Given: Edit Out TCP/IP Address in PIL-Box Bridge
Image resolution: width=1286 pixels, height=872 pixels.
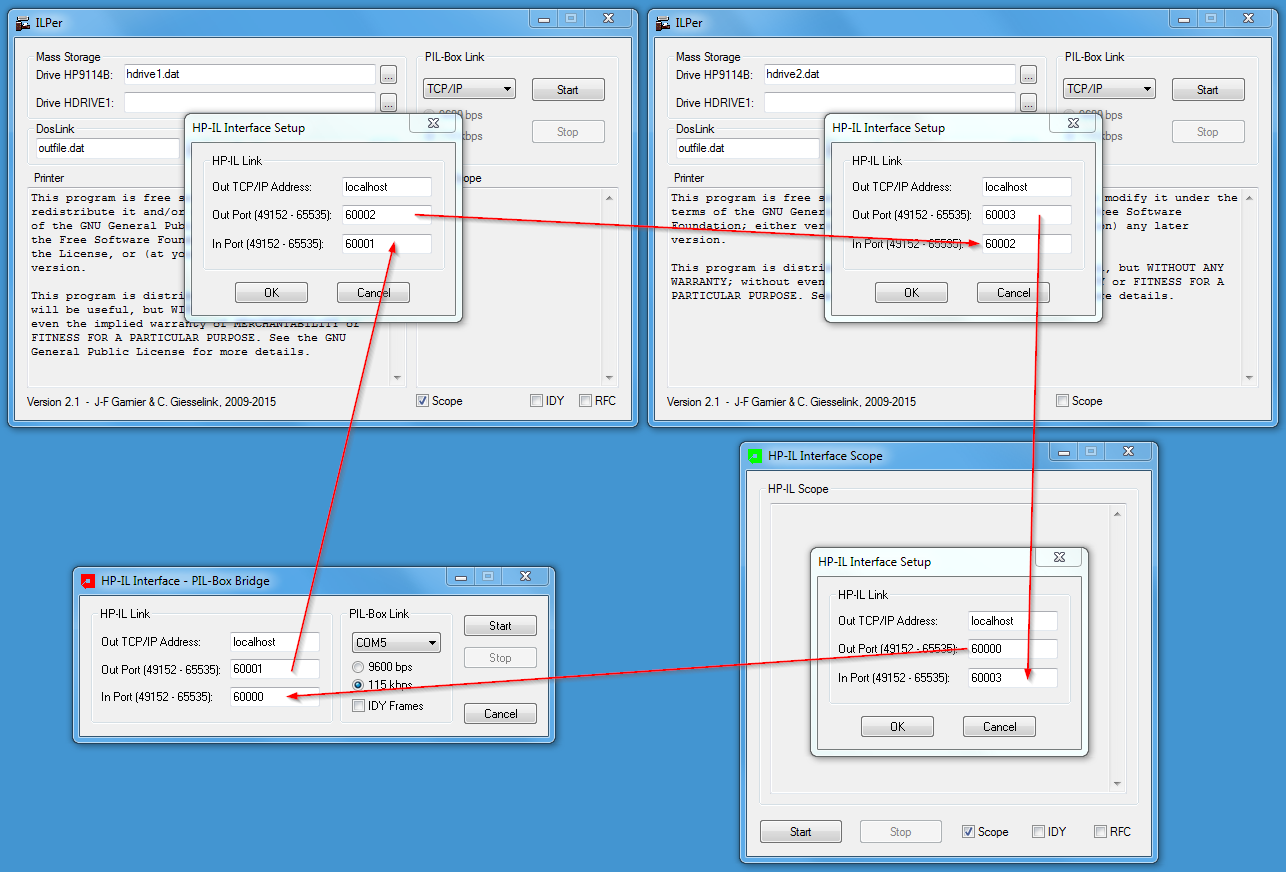Looking at the screenshot, I should pos(274,642).
